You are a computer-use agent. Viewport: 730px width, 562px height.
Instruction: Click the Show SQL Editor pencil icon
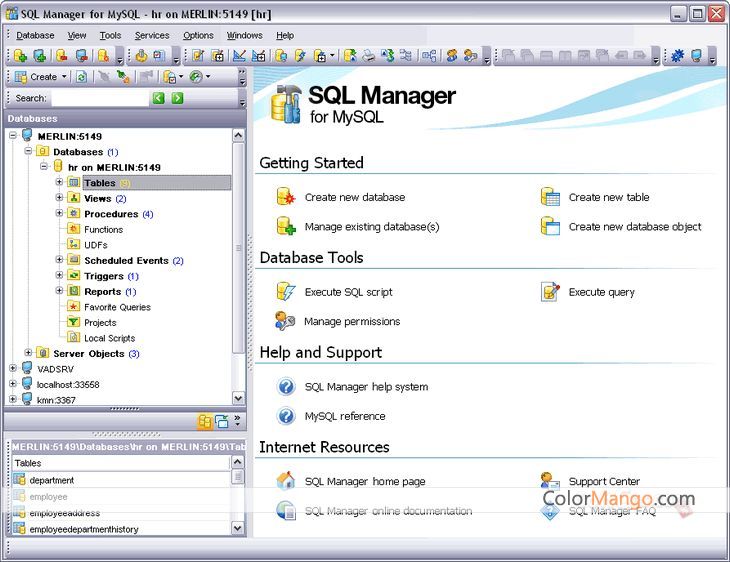tap(198, 56)
